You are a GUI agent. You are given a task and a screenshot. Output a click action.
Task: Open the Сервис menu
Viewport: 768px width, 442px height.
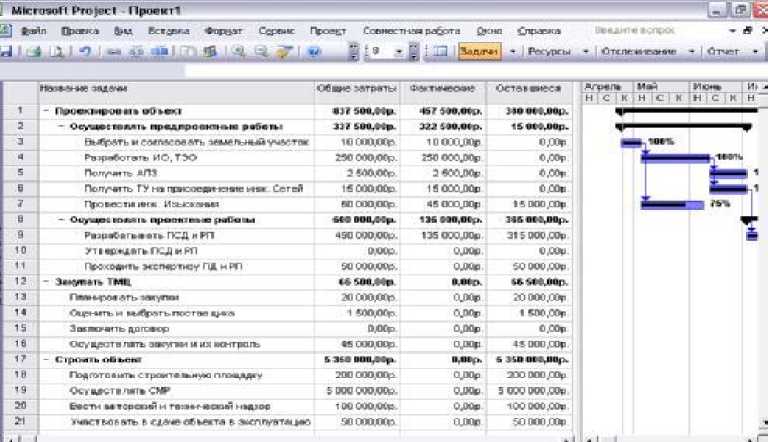click(x=276, y=31)
